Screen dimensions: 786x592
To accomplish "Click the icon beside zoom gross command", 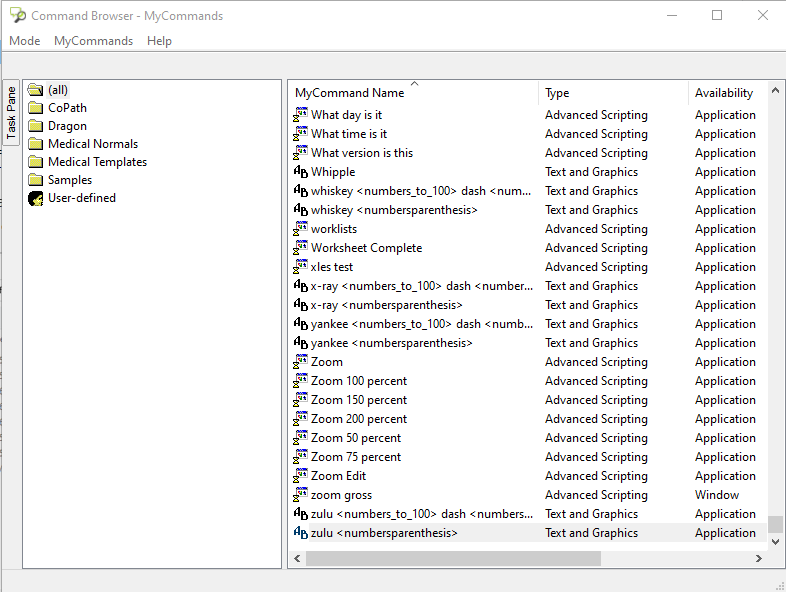I will (x=300, y=495).
